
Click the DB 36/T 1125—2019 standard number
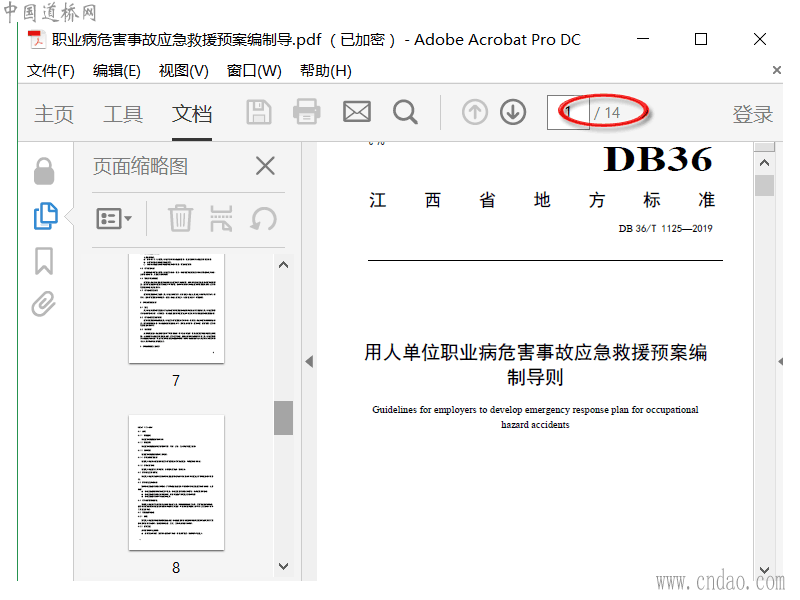665,229
